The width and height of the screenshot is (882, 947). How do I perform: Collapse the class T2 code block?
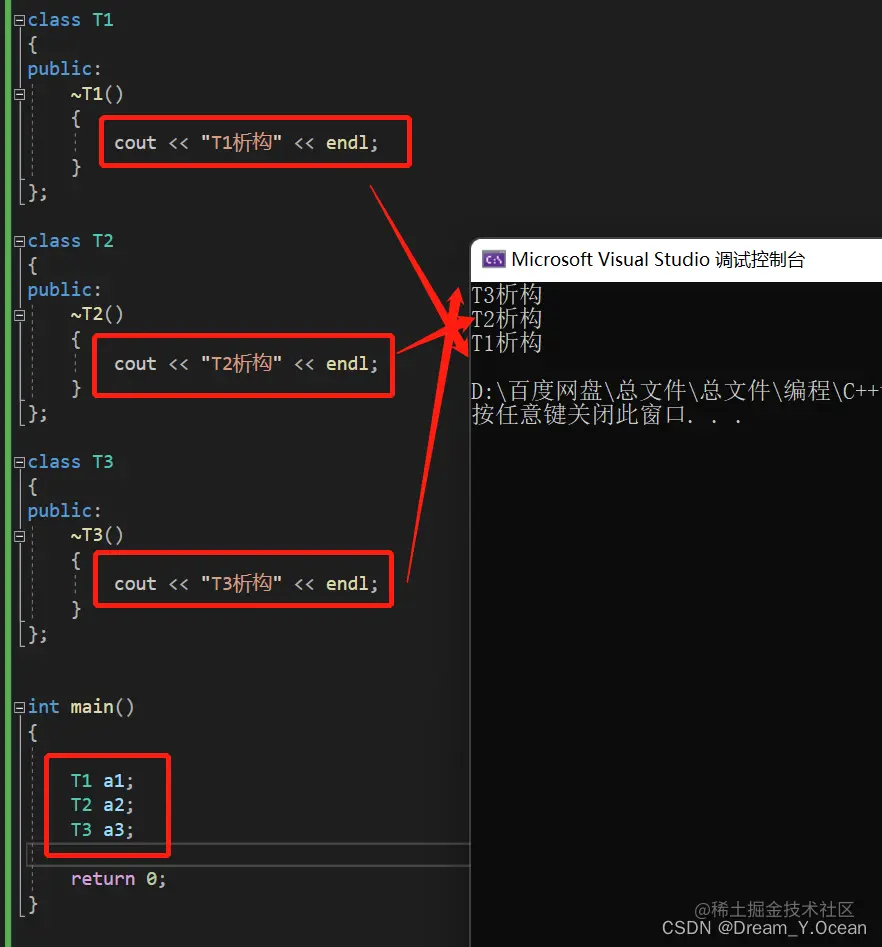click(x=19, y=242)
